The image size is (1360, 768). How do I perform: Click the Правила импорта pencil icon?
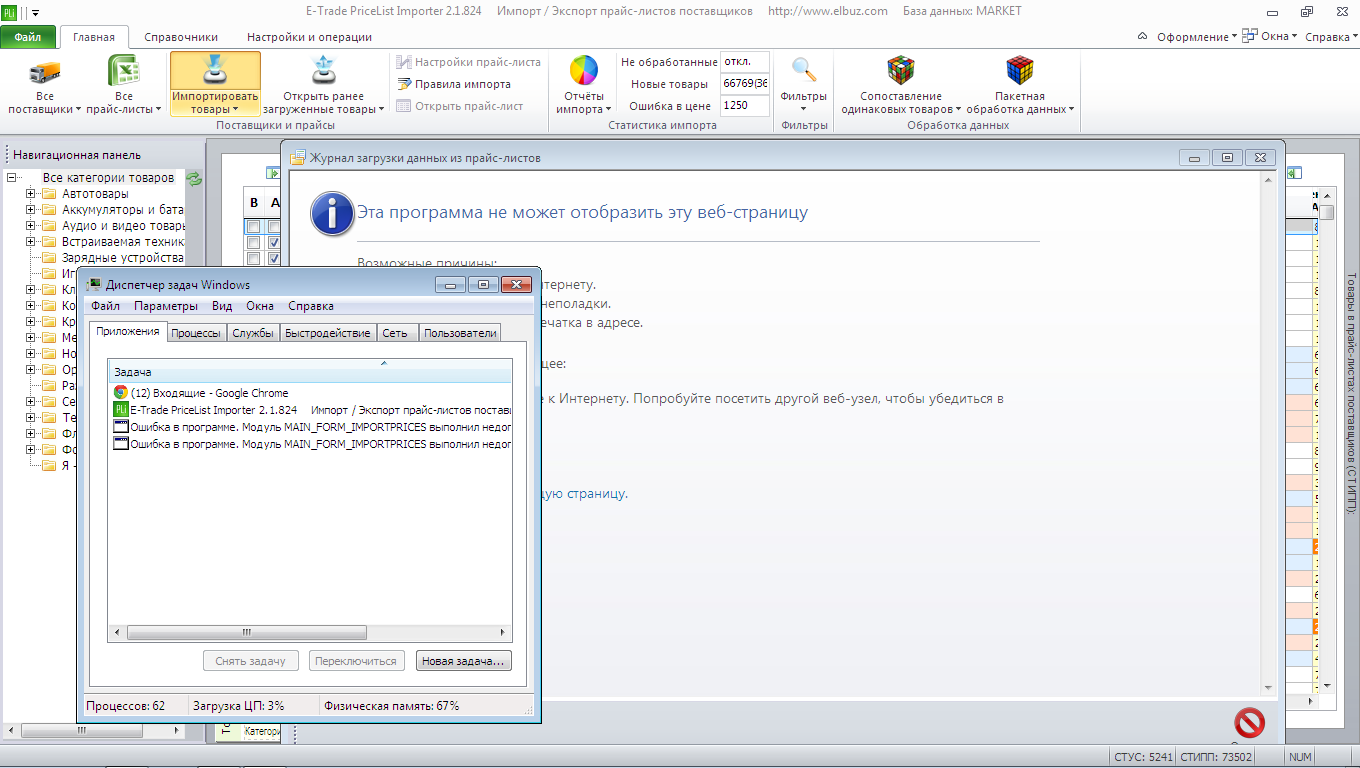(x=404, y=84)
